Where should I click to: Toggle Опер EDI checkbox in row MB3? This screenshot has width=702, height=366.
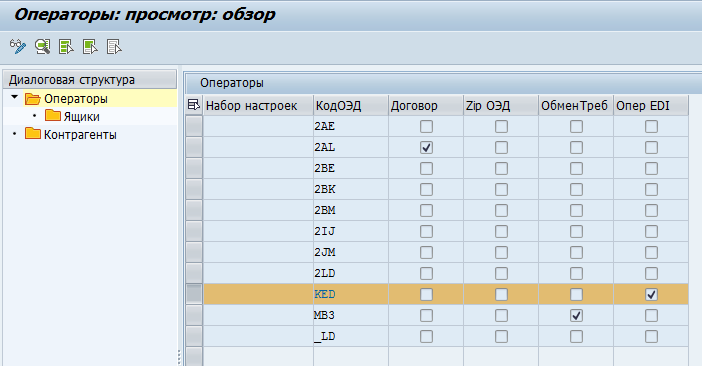651,315
